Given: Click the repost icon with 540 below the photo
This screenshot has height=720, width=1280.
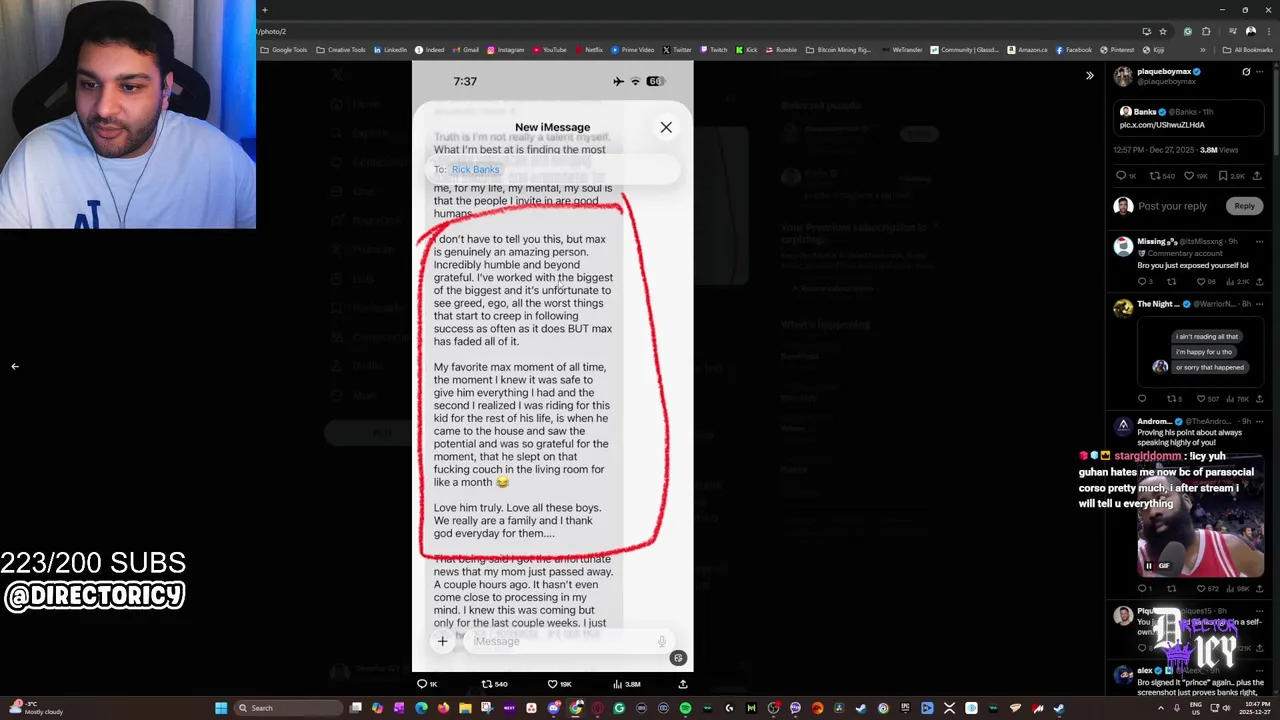Looking at the screenshot, I should point(494,684).
